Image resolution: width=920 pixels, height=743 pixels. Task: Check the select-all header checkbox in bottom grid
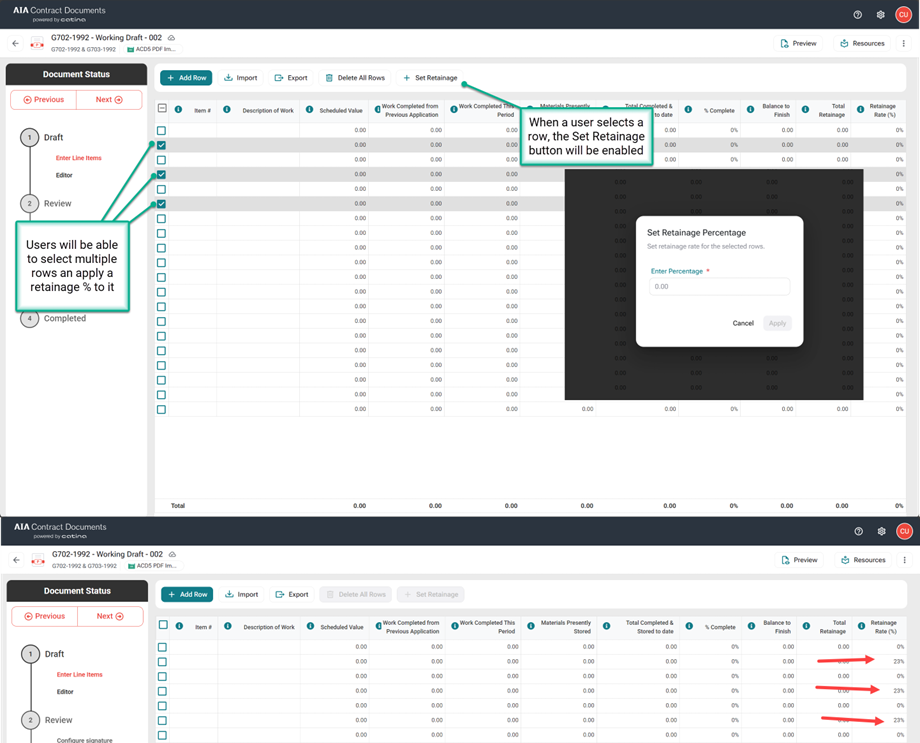click(163, 626)
